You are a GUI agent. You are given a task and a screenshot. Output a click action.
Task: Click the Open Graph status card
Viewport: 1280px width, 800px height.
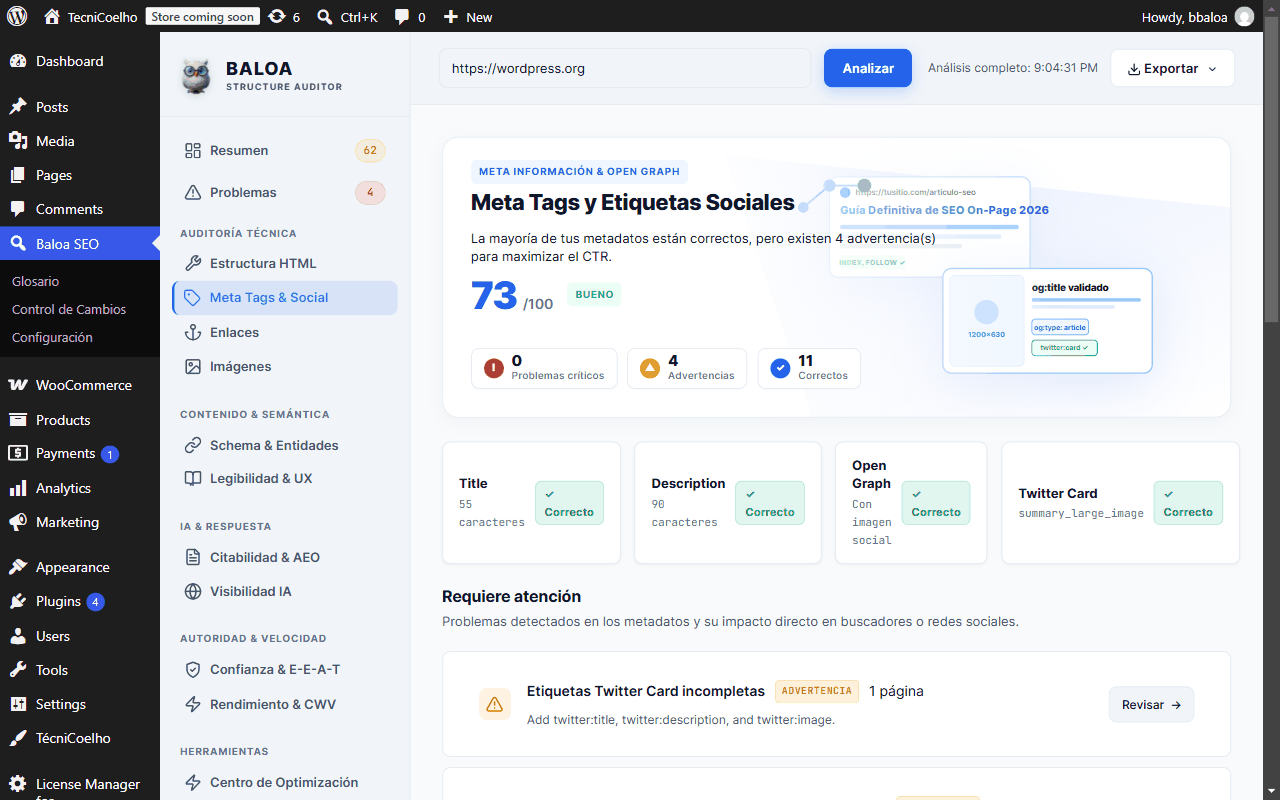pos(911,503)
